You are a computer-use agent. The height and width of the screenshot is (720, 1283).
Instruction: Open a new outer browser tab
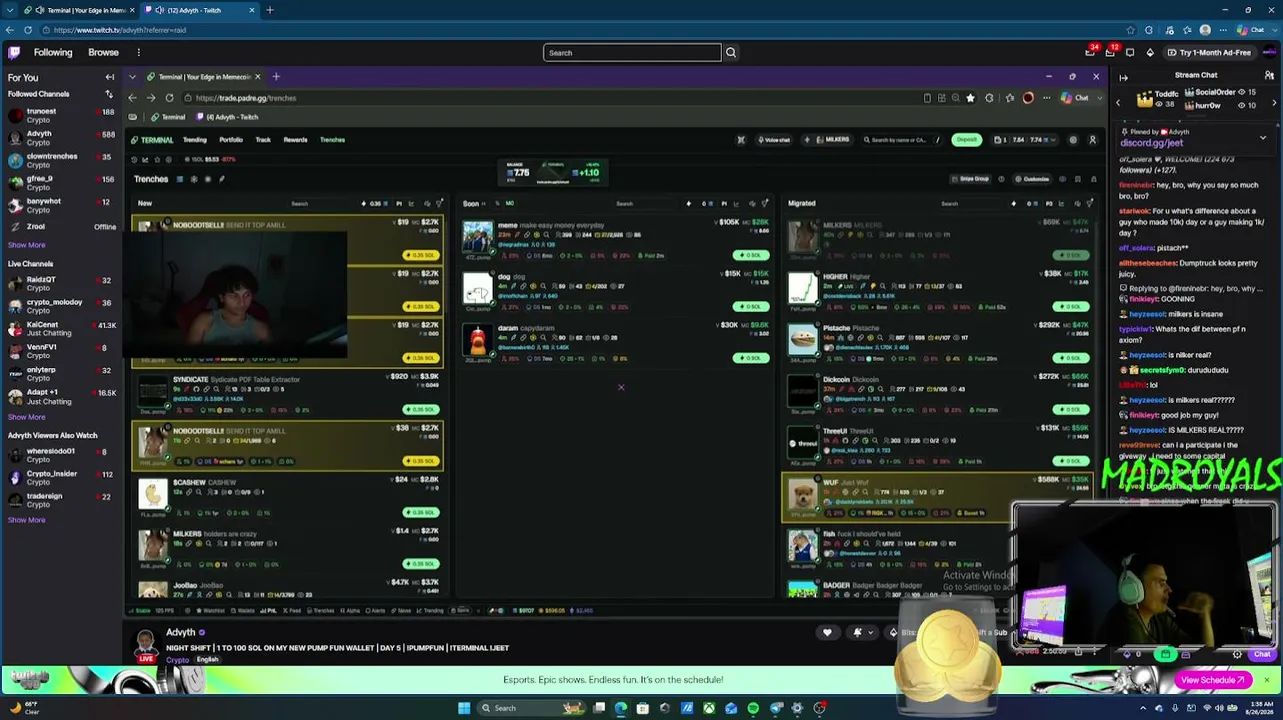tap(270, 10)
